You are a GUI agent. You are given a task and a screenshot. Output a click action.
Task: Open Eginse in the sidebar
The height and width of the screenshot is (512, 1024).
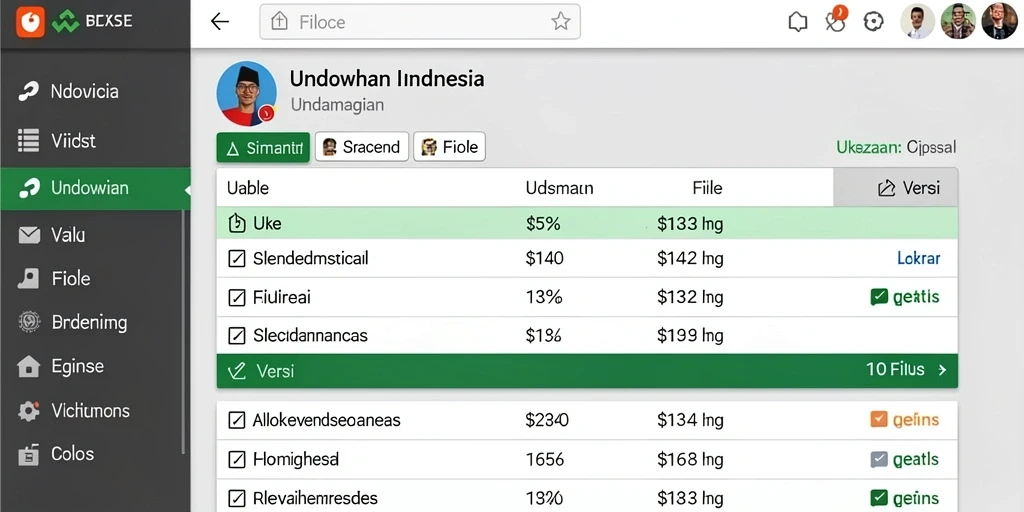[95, 366]
